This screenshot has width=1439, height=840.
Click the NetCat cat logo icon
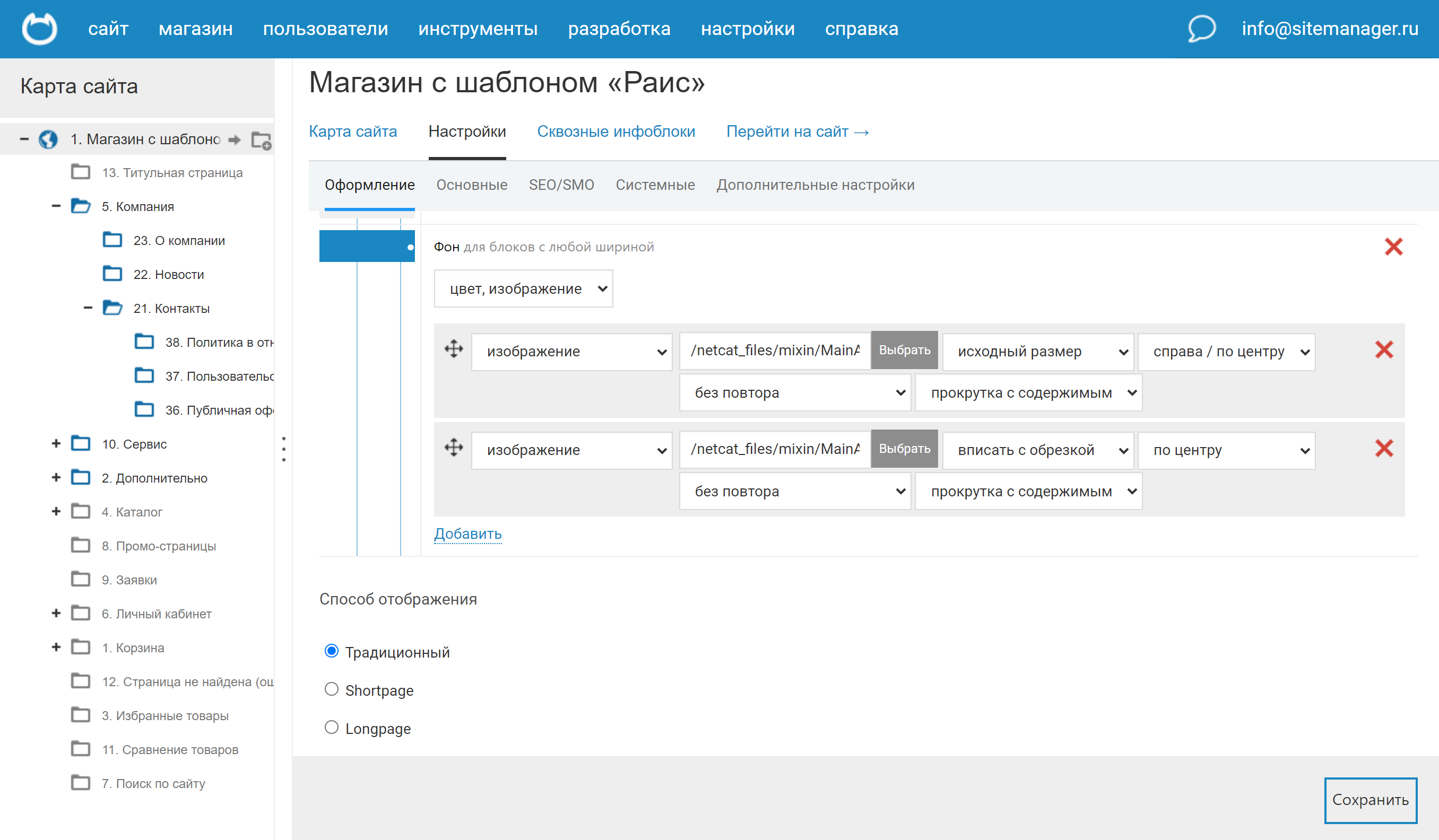[39, 29]
